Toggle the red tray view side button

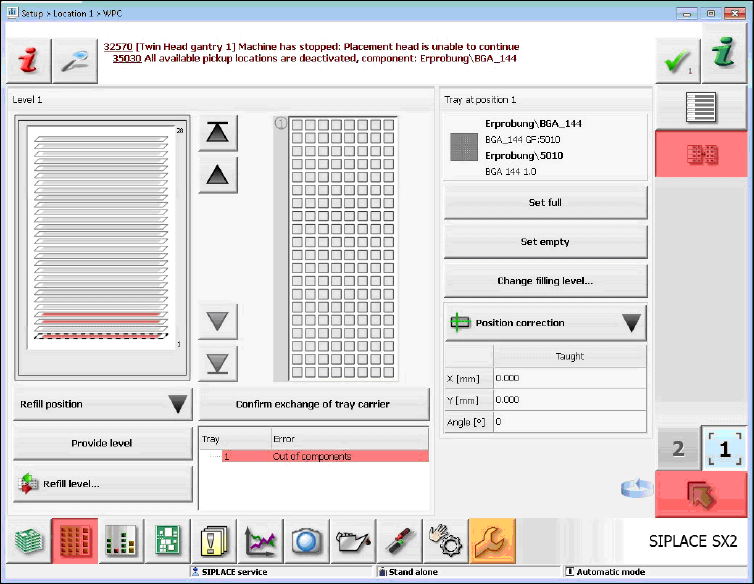pos(701,154)
